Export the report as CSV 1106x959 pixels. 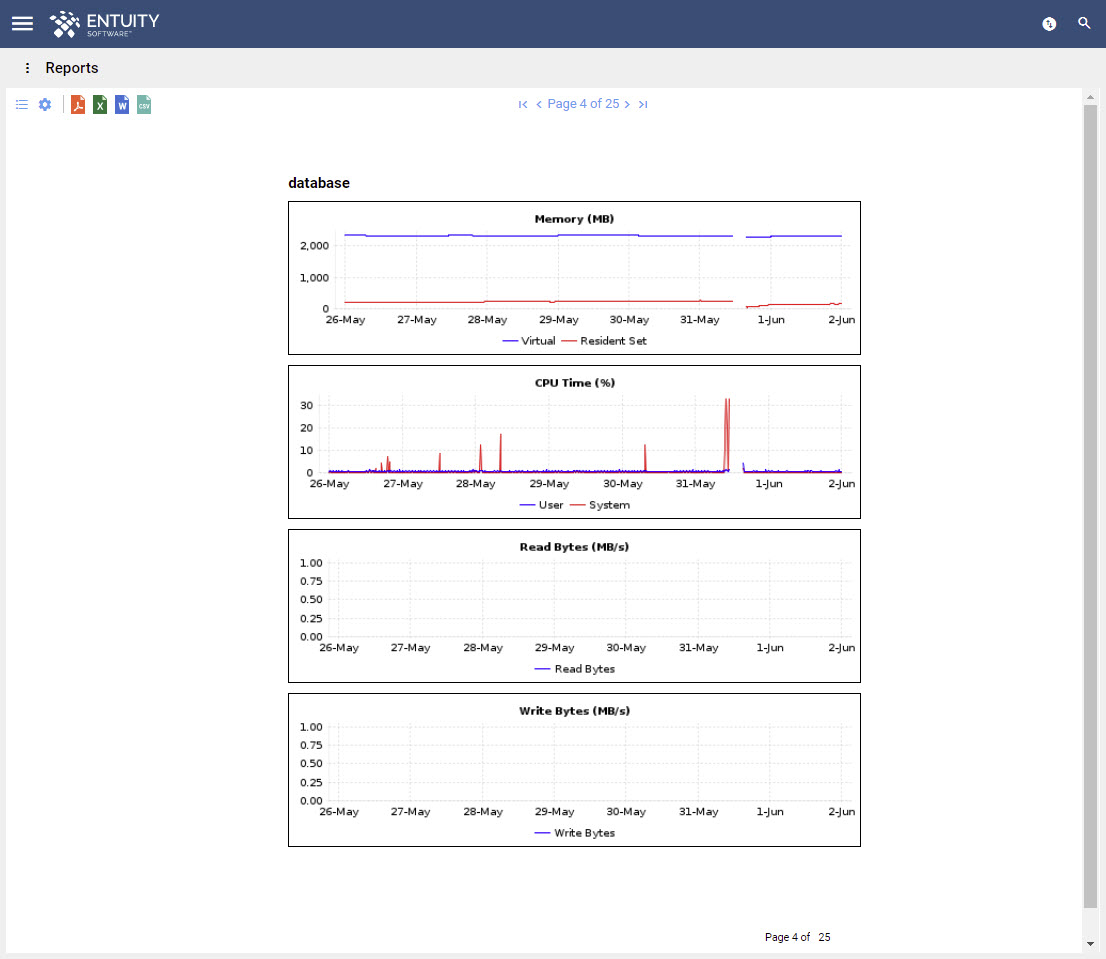[144, 104]
